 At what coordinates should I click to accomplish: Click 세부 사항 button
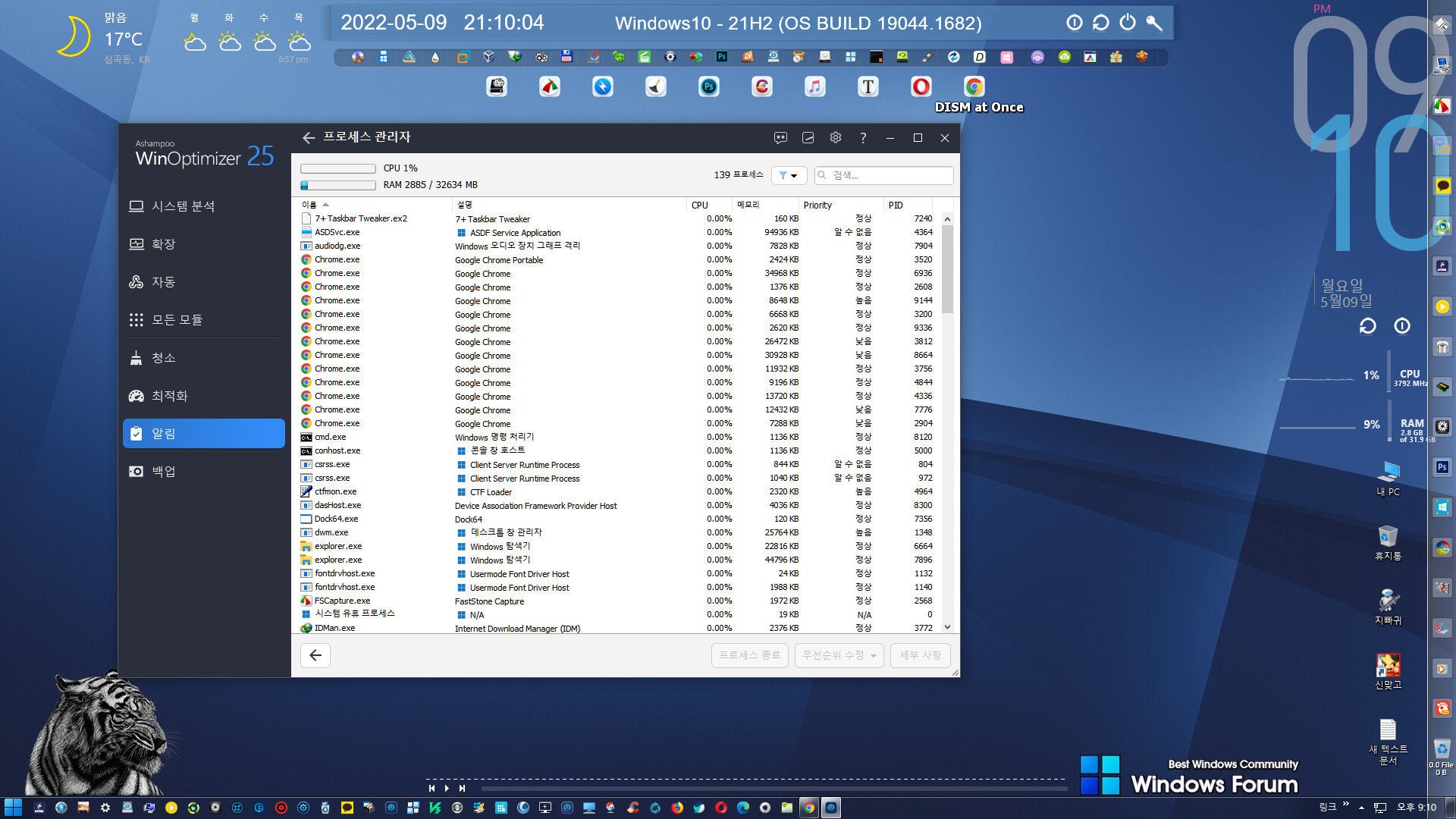pos(920,655)
